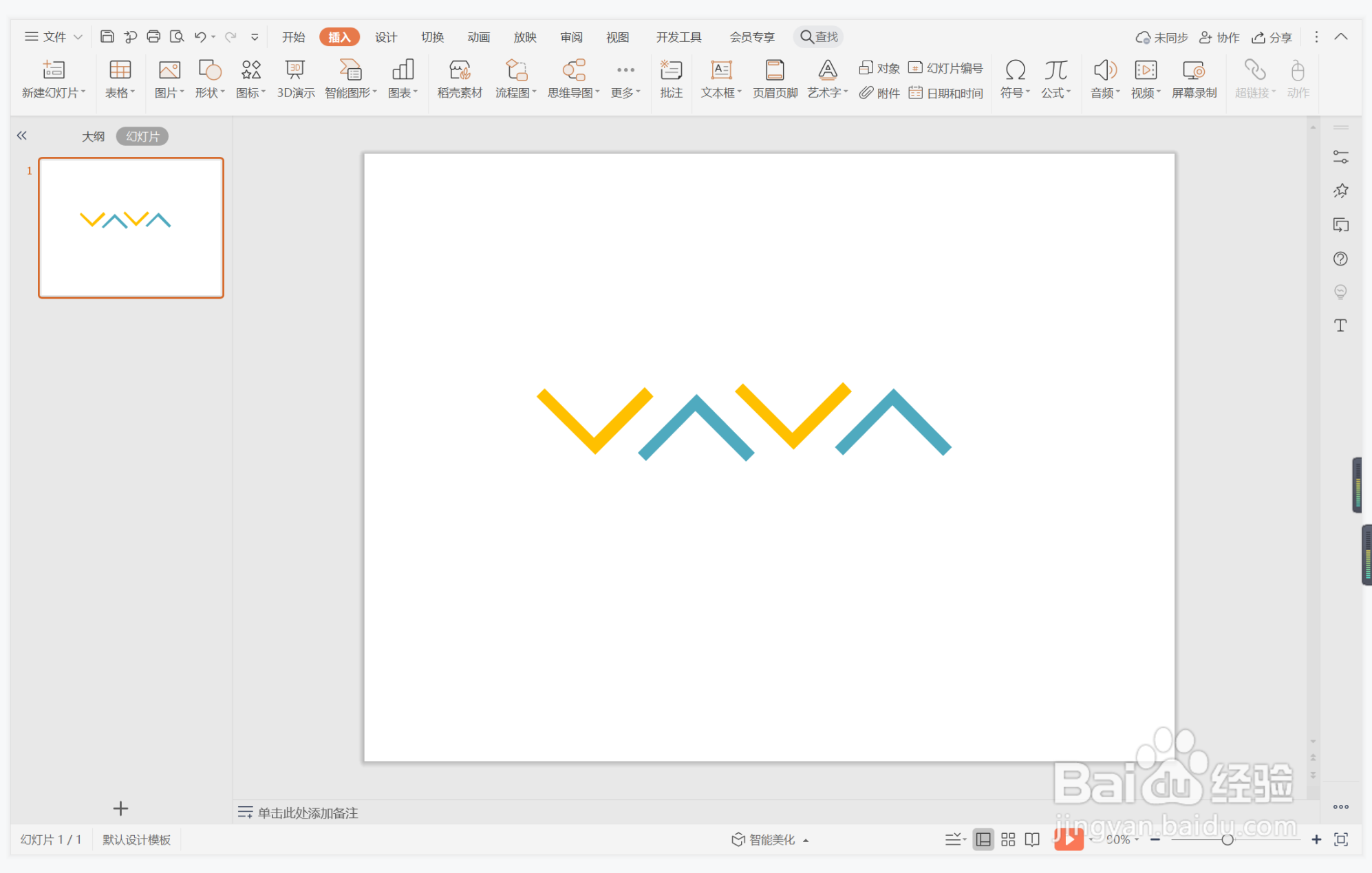Click 单击此处添加备注 notes area
Screen dimensions: 1372x873
click(308, 812)
